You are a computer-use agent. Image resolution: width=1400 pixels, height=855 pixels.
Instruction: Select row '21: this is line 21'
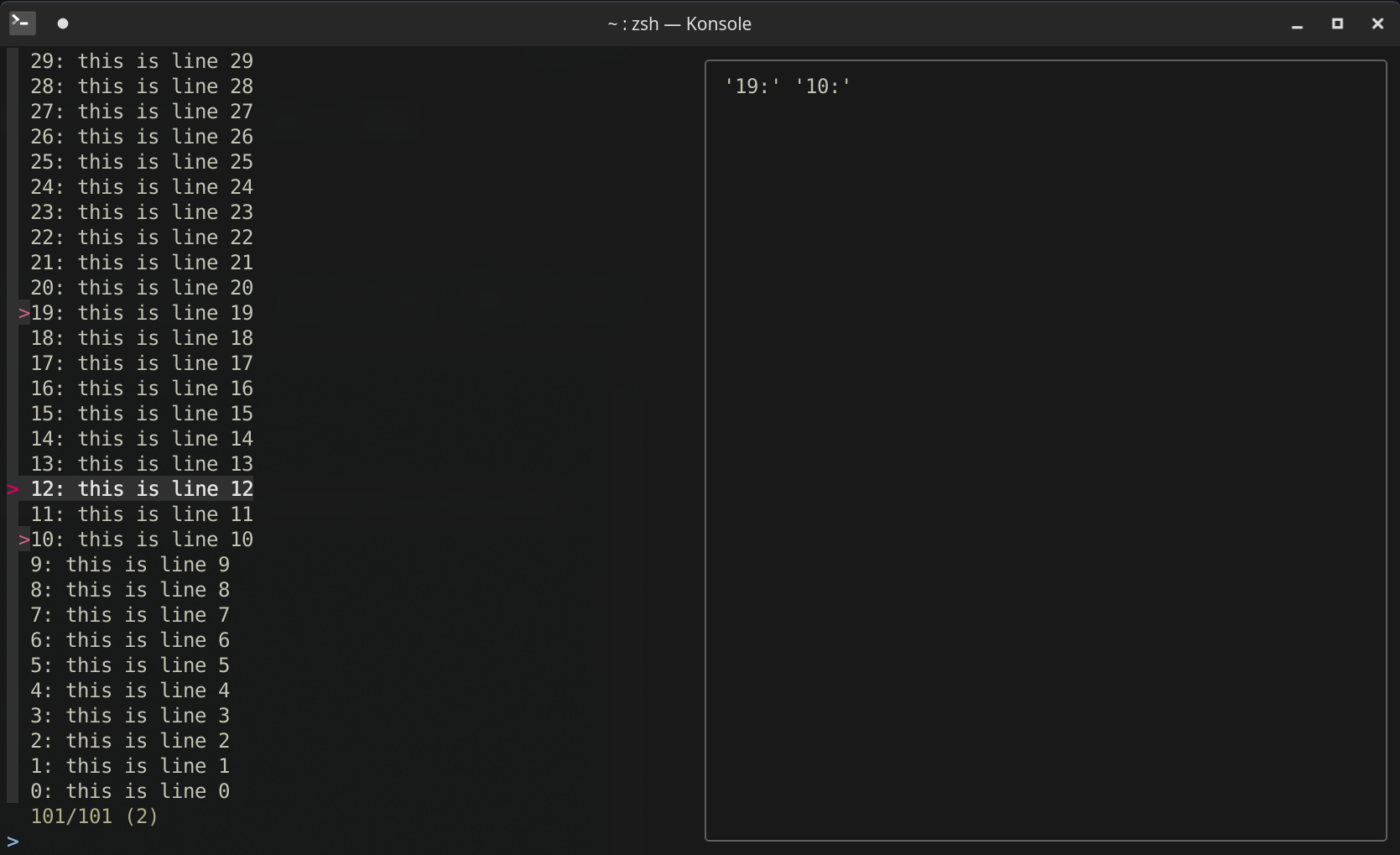142,263
